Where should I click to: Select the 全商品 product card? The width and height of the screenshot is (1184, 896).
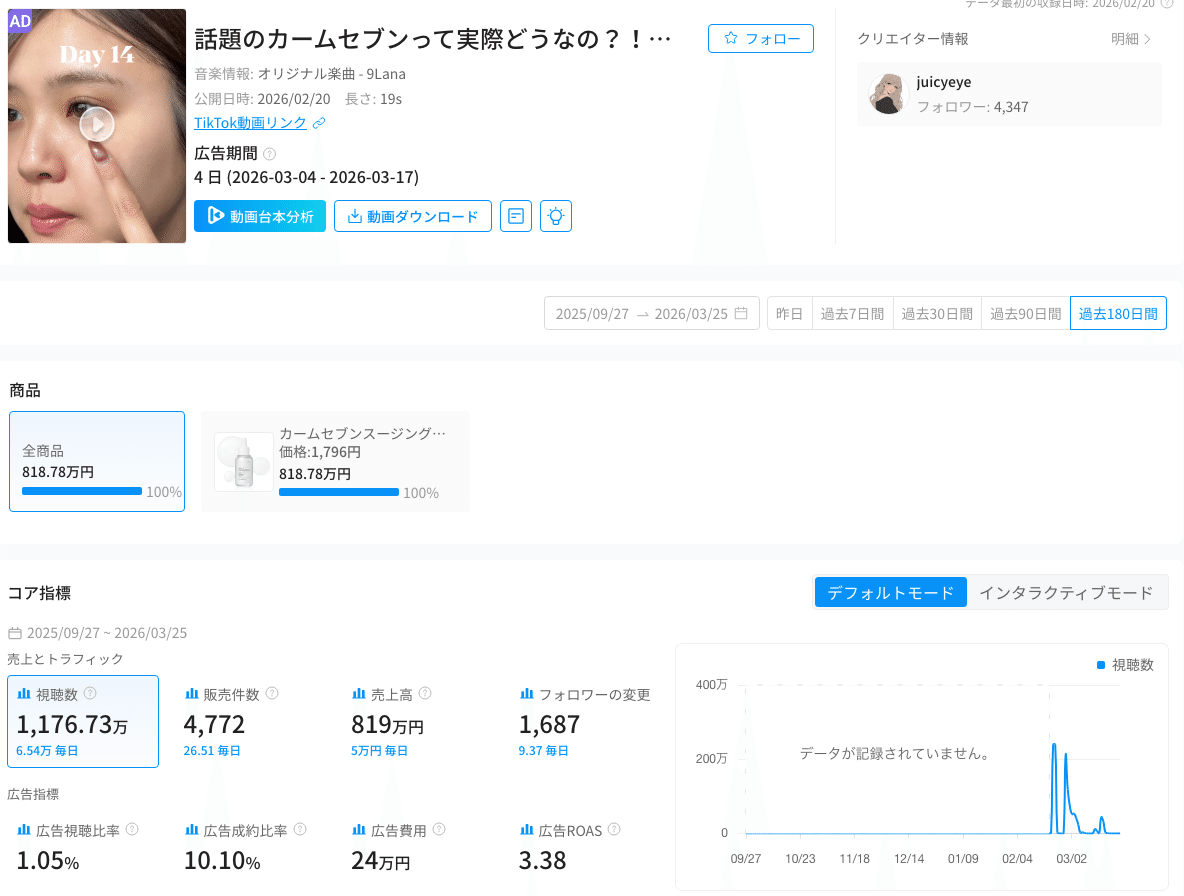pyautogui.click(x=97, y=461)
